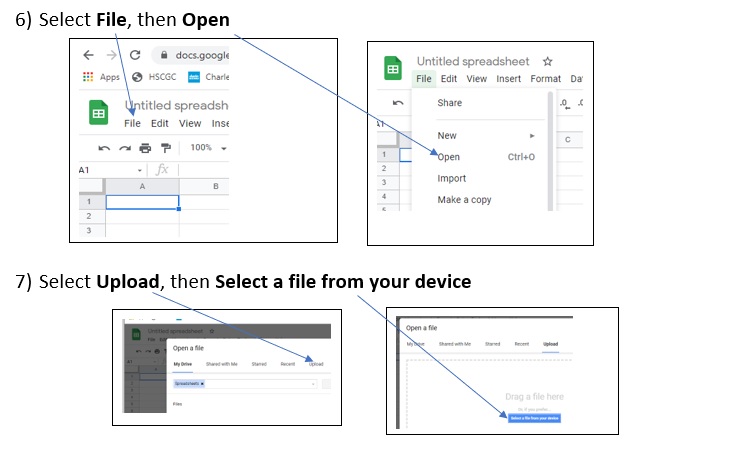Viewport: 742px width, 460px height.
Task: Switch to Recent tab in the left dialog
Action: (288, 364)
